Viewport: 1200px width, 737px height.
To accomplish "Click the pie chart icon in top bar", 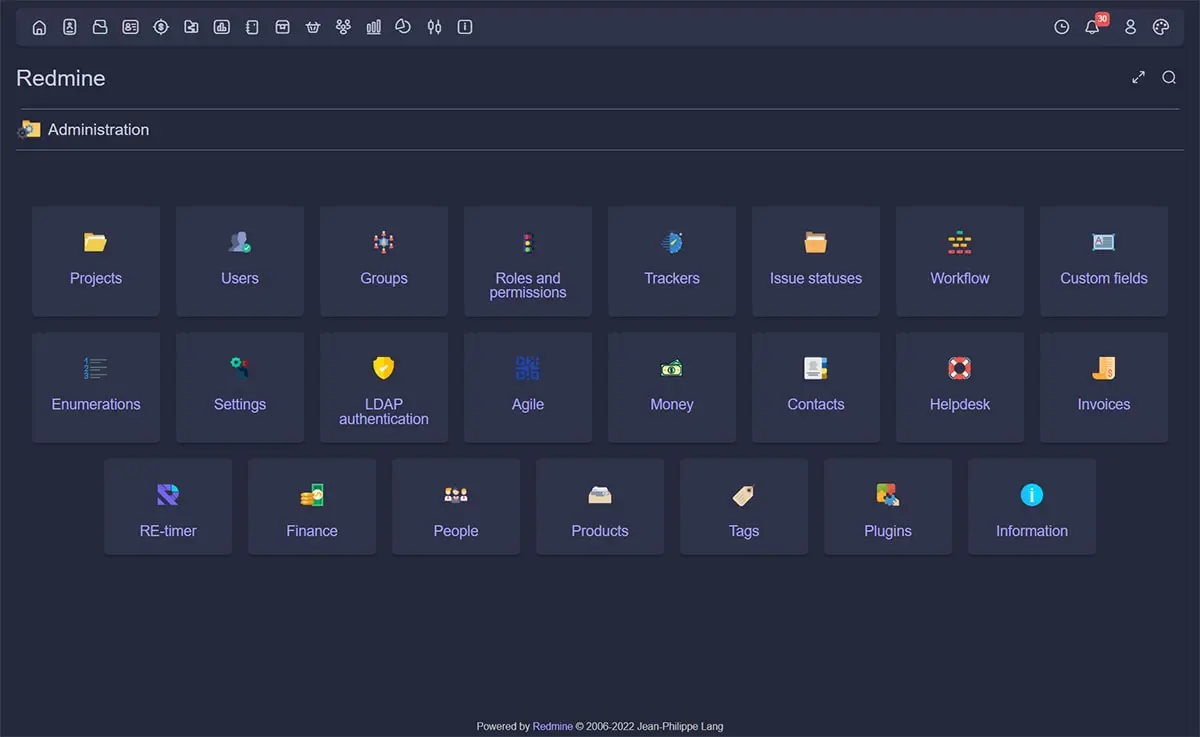I will tap(403, 27).
